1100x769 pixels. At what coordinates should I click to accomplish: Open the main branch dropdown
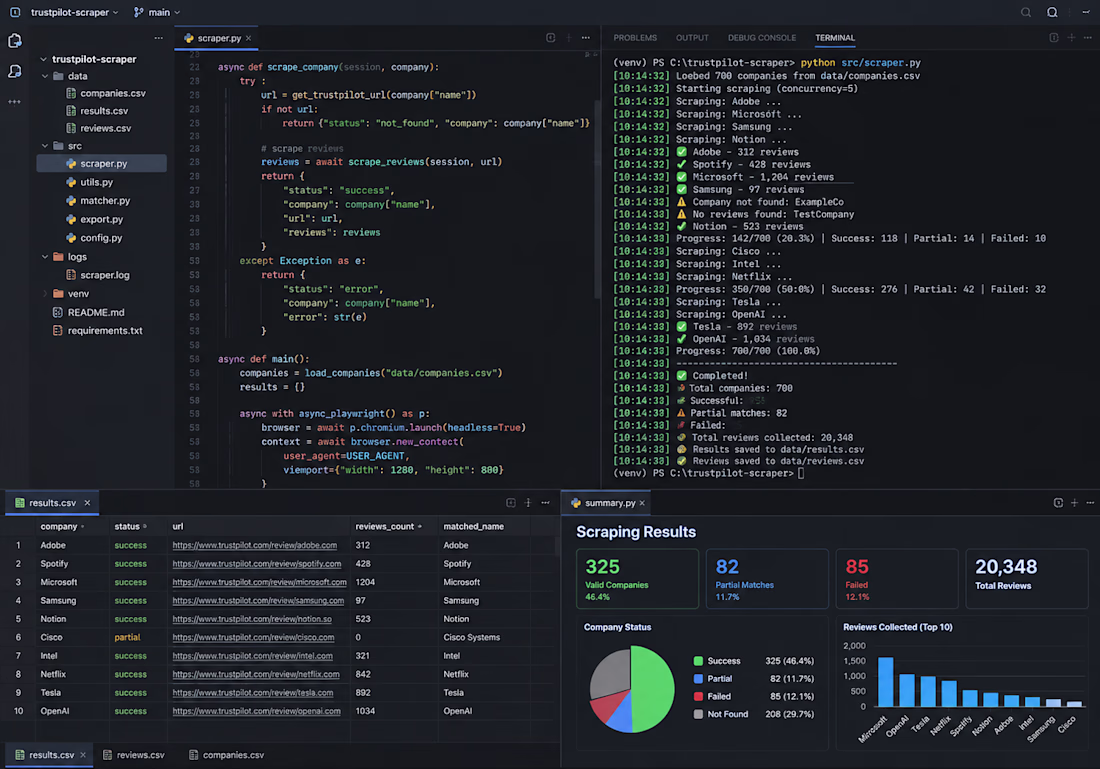pos(157,12)
